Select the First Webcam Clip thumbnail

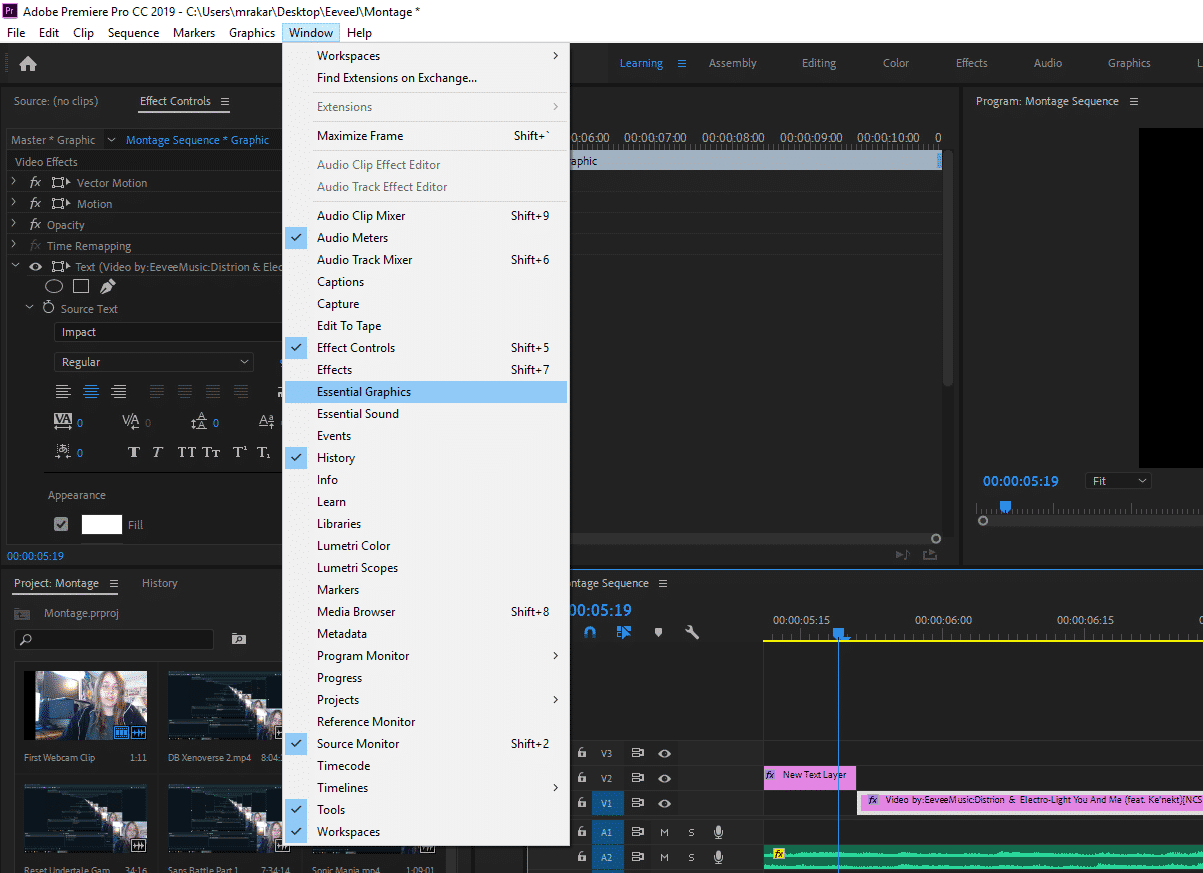click(x=85, y=705)
